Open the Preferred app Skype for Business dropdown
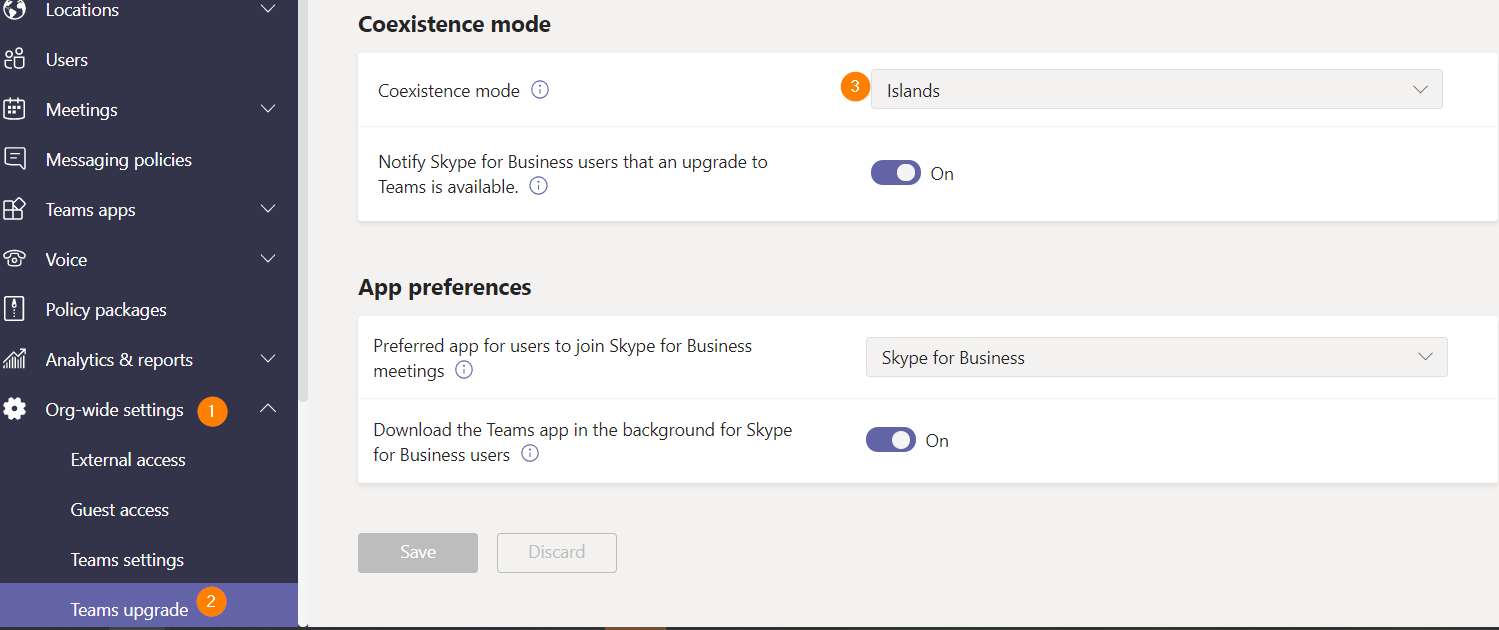The image size is (1499, 630). (x=1156, y=357)
